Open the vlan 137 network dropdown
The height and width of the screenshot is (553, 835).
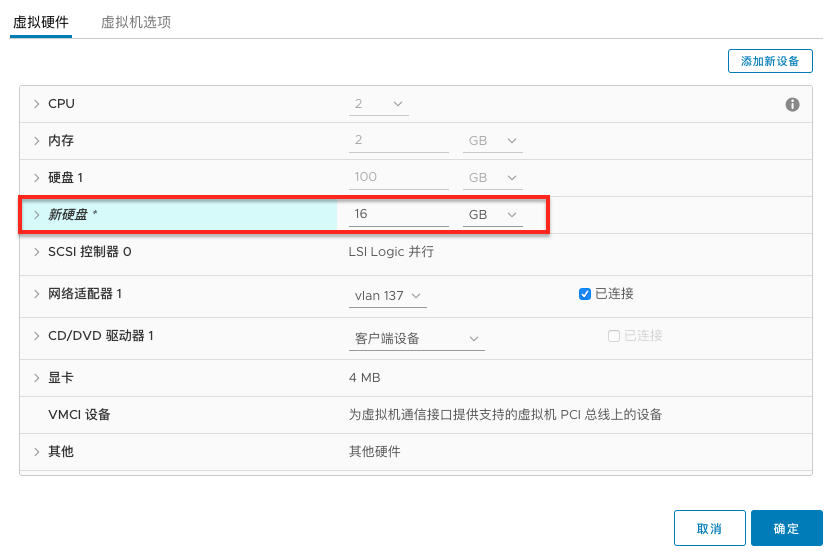[388, 296]
